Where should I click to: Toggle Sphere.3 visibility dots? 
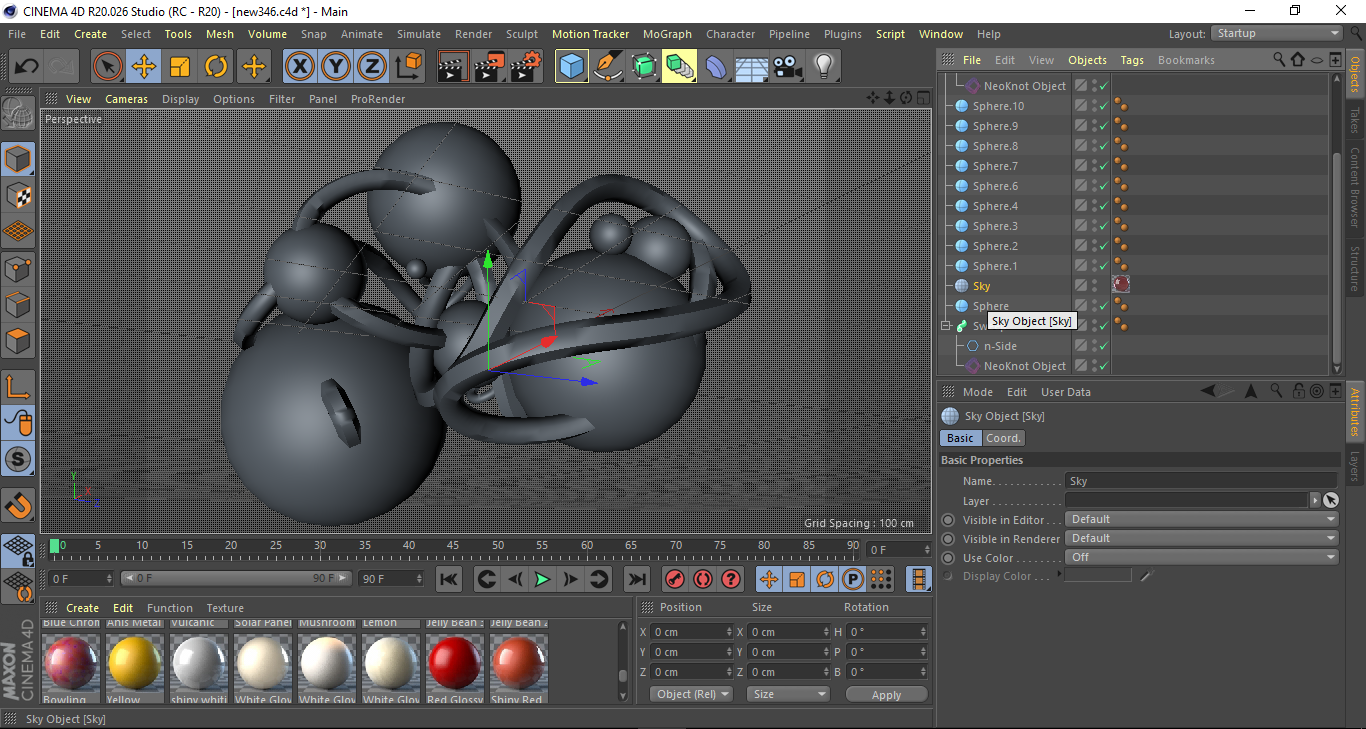(x=1093, y=226)
